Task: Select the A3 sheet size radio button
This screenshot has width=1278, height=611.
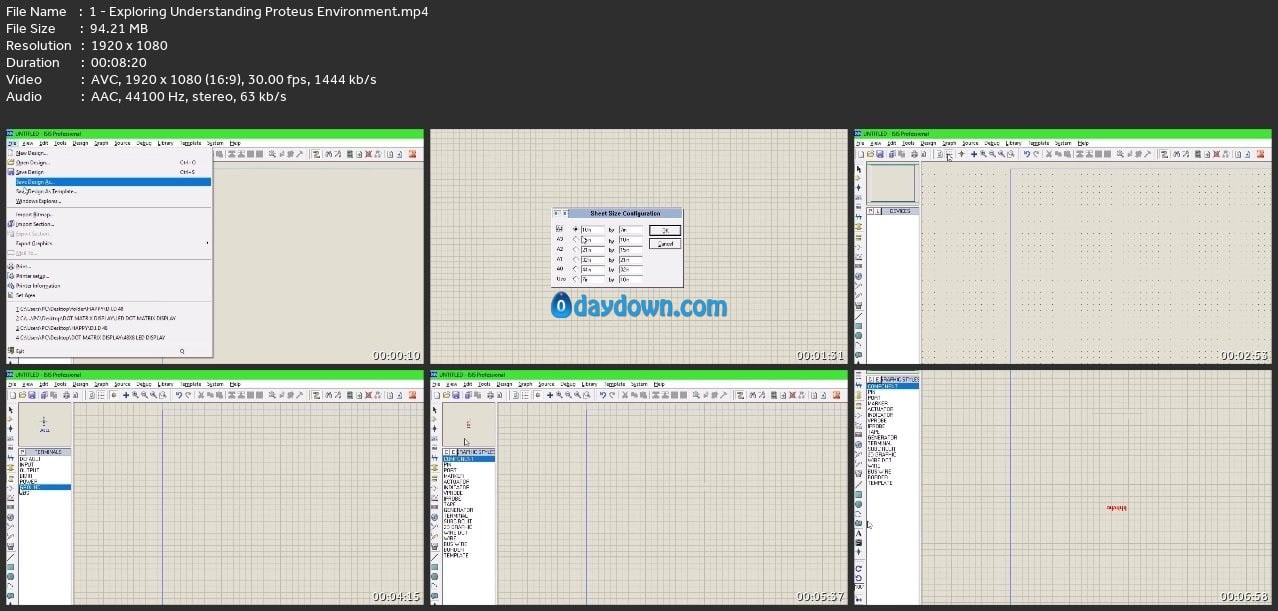Action: point(574,239)
